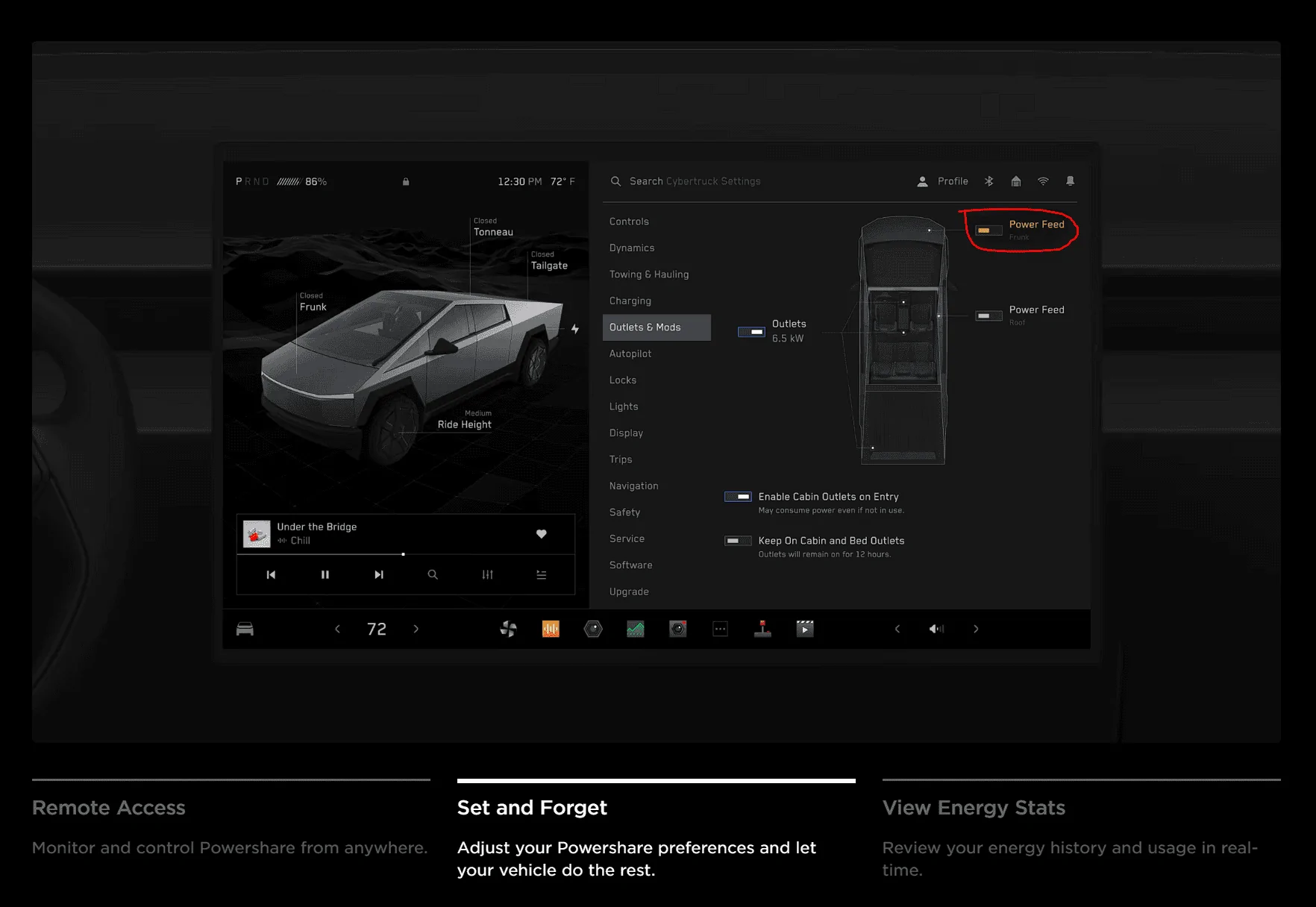Launch the orange audio equalizer app
Screen dimensions: 1316x907
point(551,629)
